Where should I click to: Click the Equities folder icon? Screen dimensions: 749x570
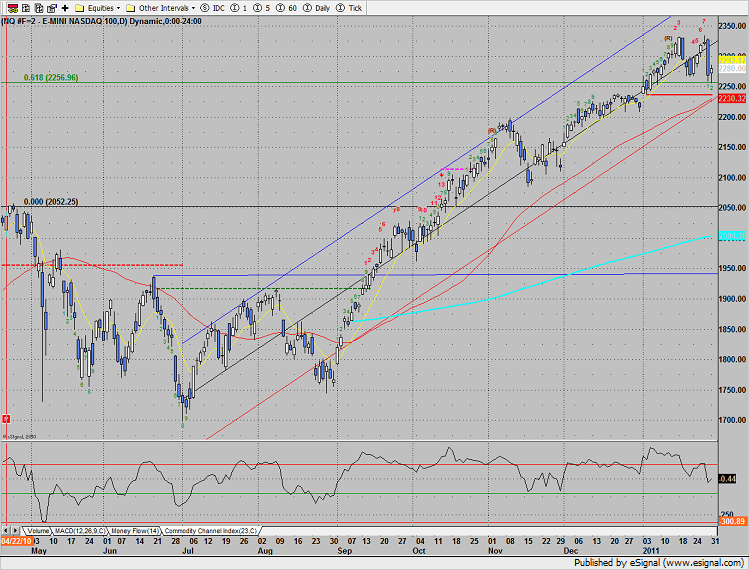click(x=80, y=8)
